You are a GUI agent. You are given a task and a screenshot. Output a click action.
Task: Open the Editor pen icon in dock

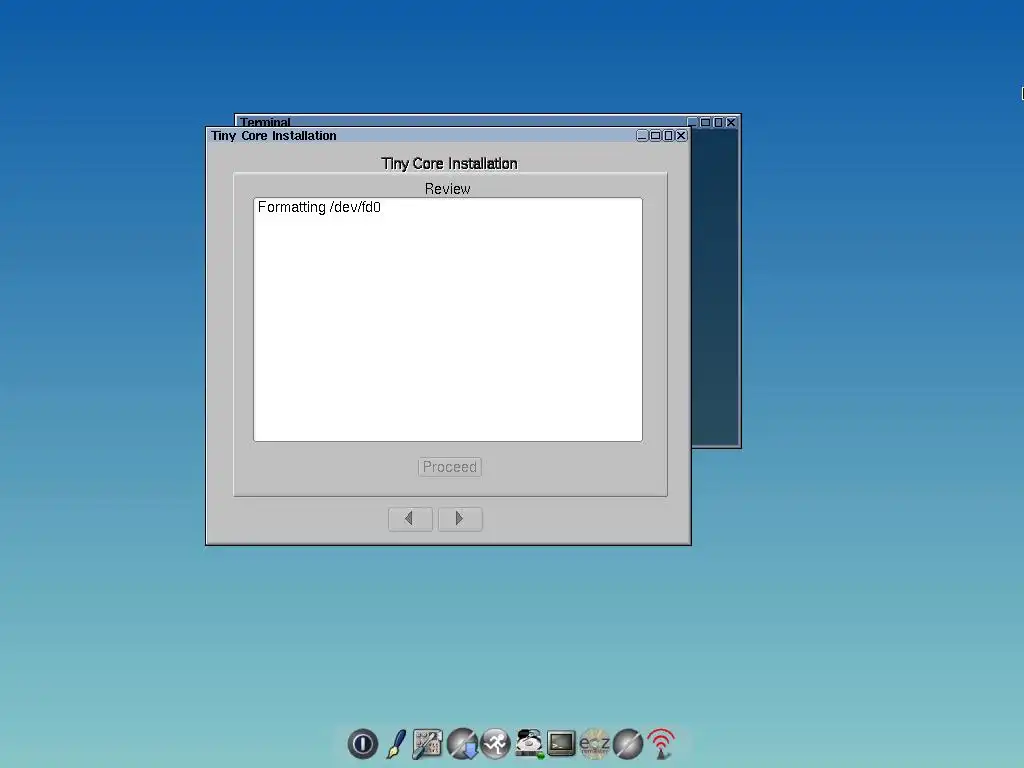point(396,744)
